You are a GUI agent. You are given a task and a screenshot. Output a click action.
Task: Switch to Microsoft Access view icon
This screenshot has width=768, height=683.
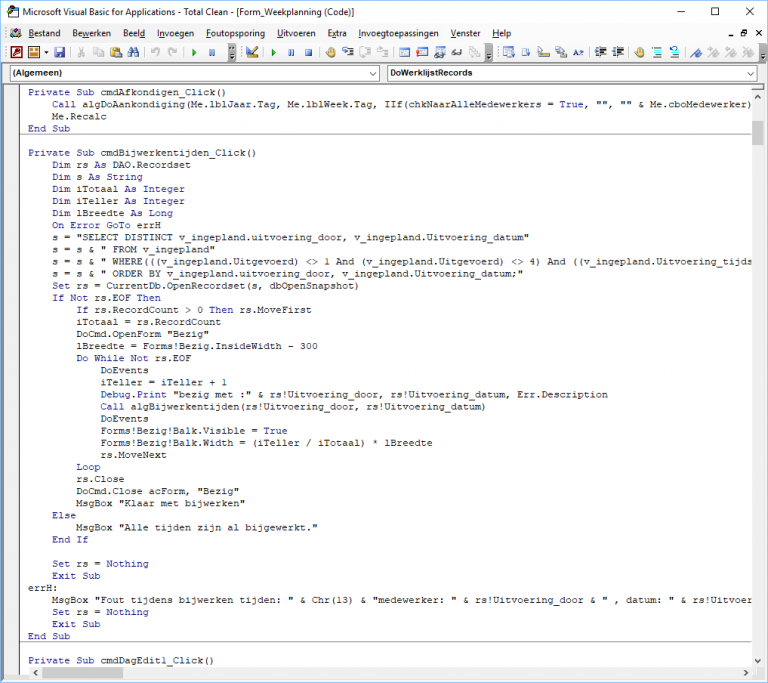click(15, 52)
